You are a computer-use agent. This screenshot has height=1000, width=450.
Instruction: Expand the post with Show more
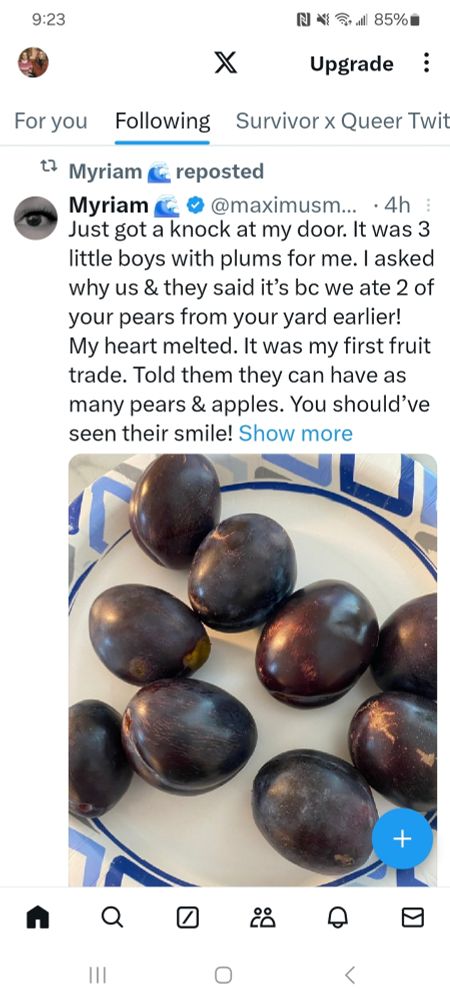click(x=295, y=434)
